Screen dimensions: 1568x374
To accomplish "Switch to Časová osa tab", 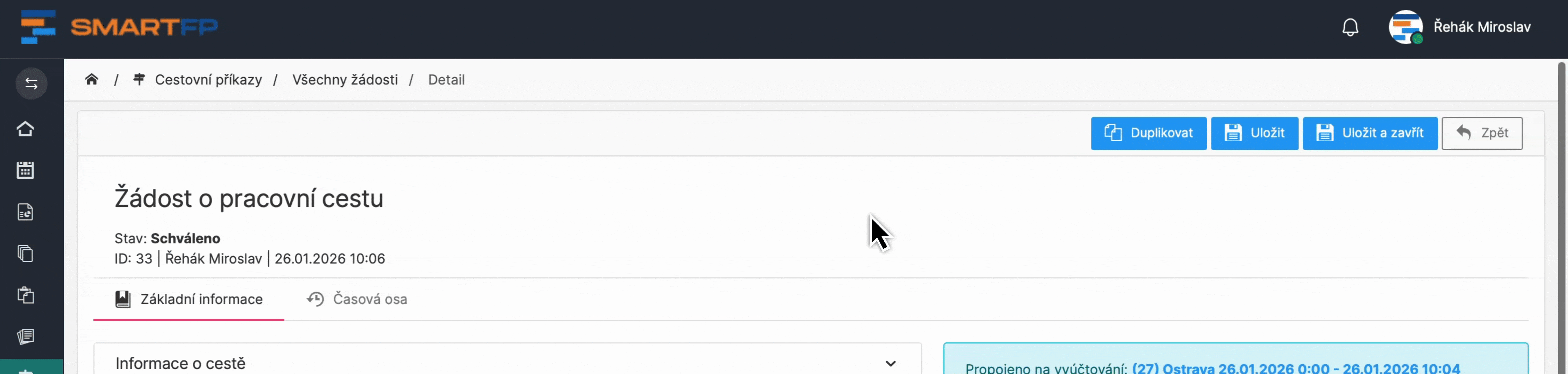I will pos(357,299).
